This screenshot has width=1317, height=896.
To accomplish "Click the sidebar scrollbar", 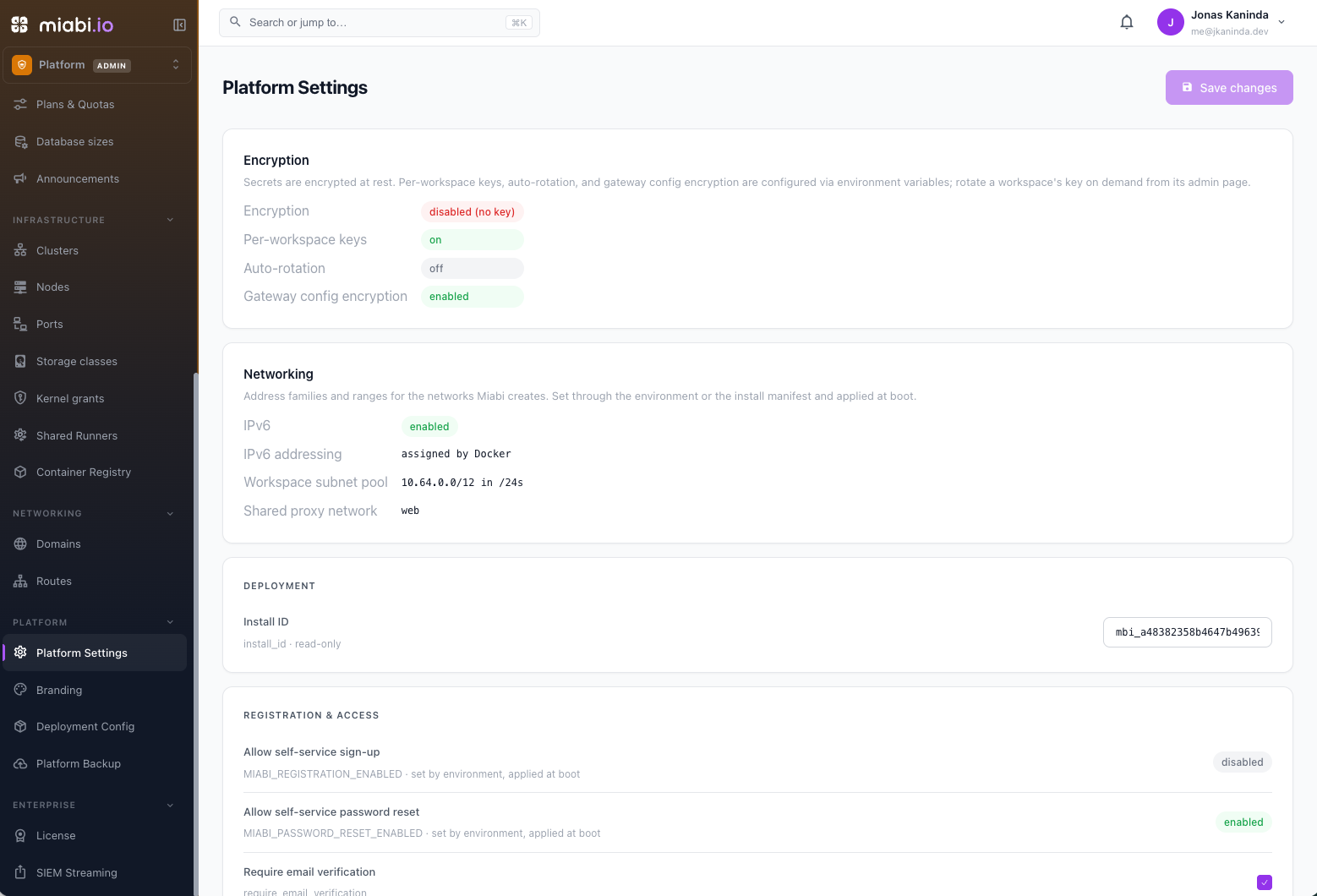I will pyautogui.click(x=196, y=634).
